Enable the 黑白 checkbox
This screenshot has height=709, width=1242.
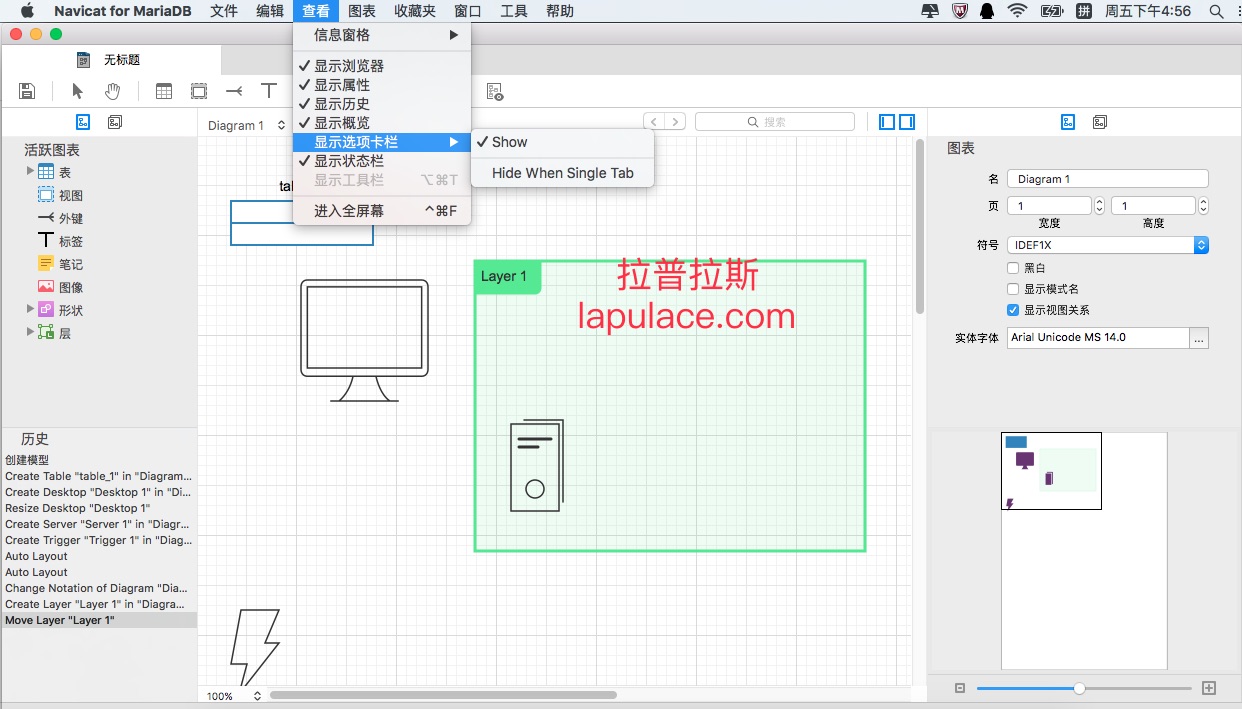[x=1014, y=268]
